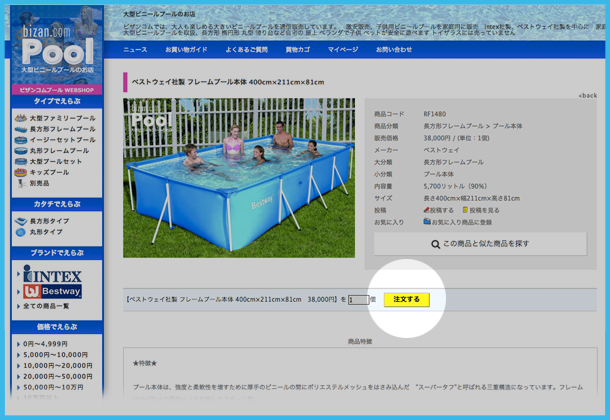Click the Bestway brand logo
The image size is (610, 420).
click(x=58, y=291)
